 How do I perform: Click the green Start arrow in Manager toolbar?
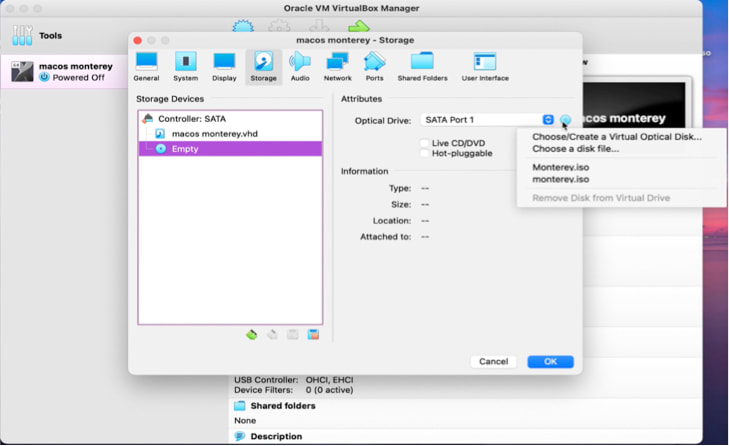click(358, 26)
